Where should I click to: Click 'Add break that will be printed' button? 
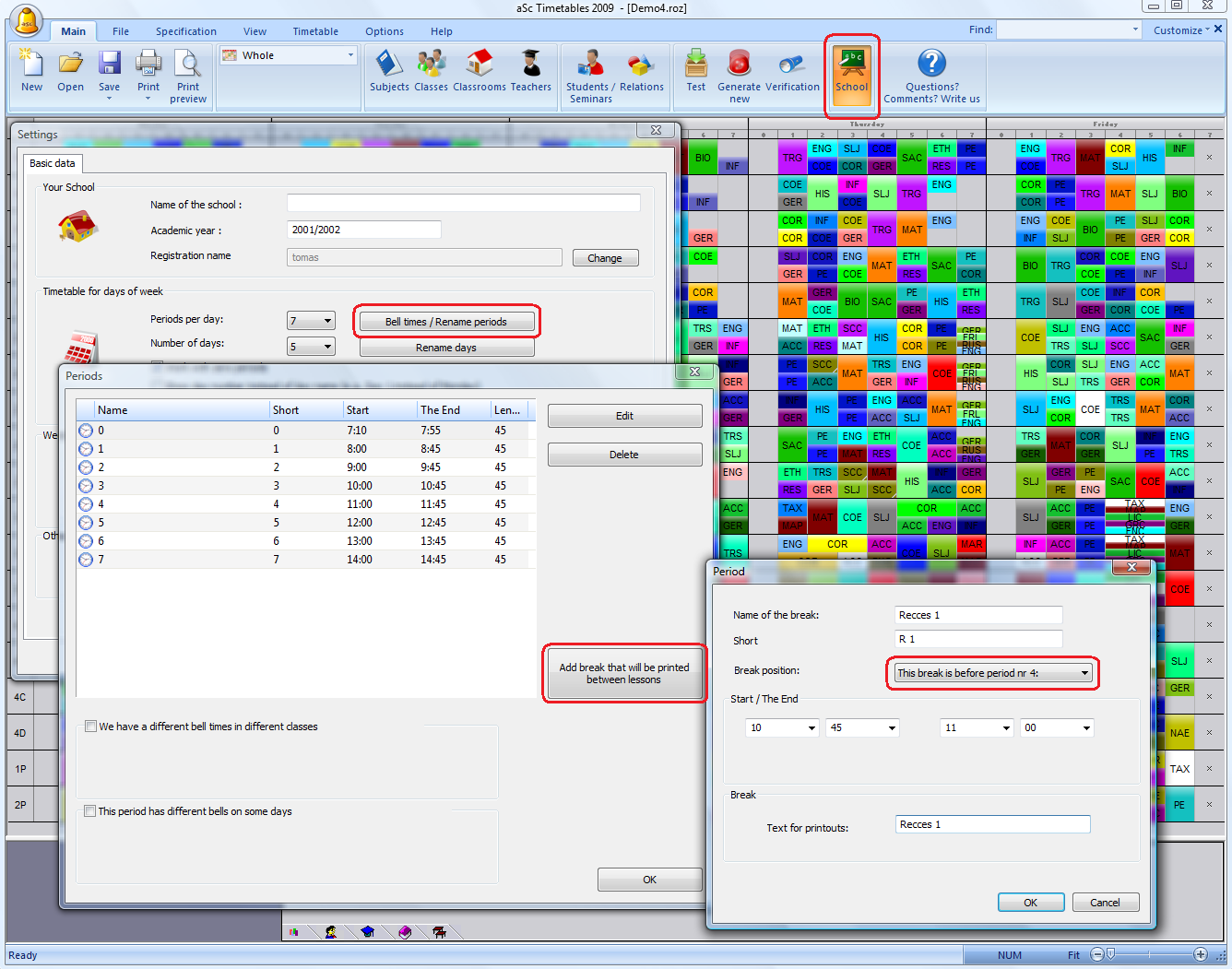[624, 673]
